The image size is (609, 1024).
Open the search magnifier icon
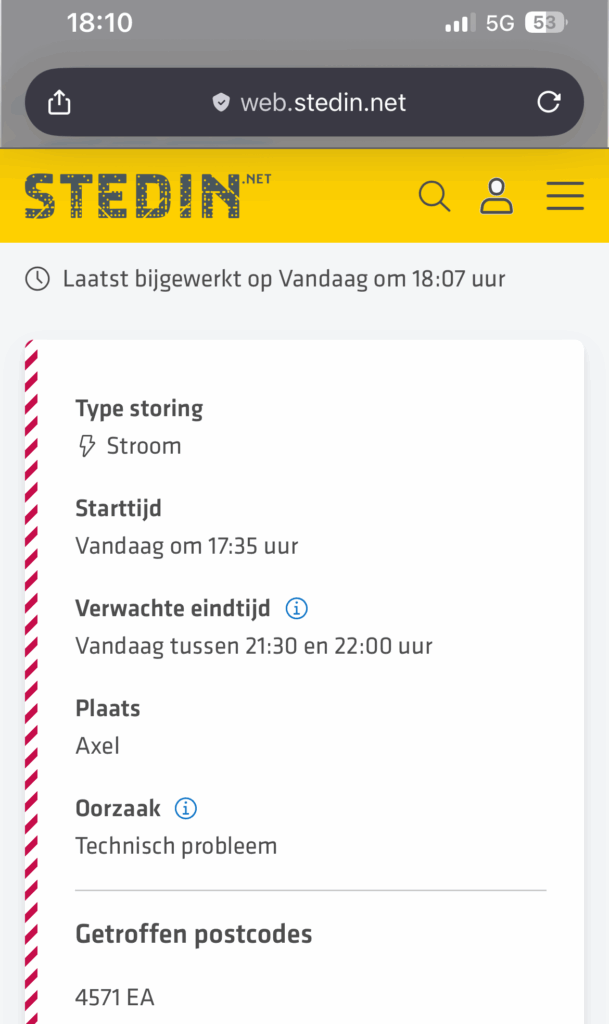click(x=434, y=195)
